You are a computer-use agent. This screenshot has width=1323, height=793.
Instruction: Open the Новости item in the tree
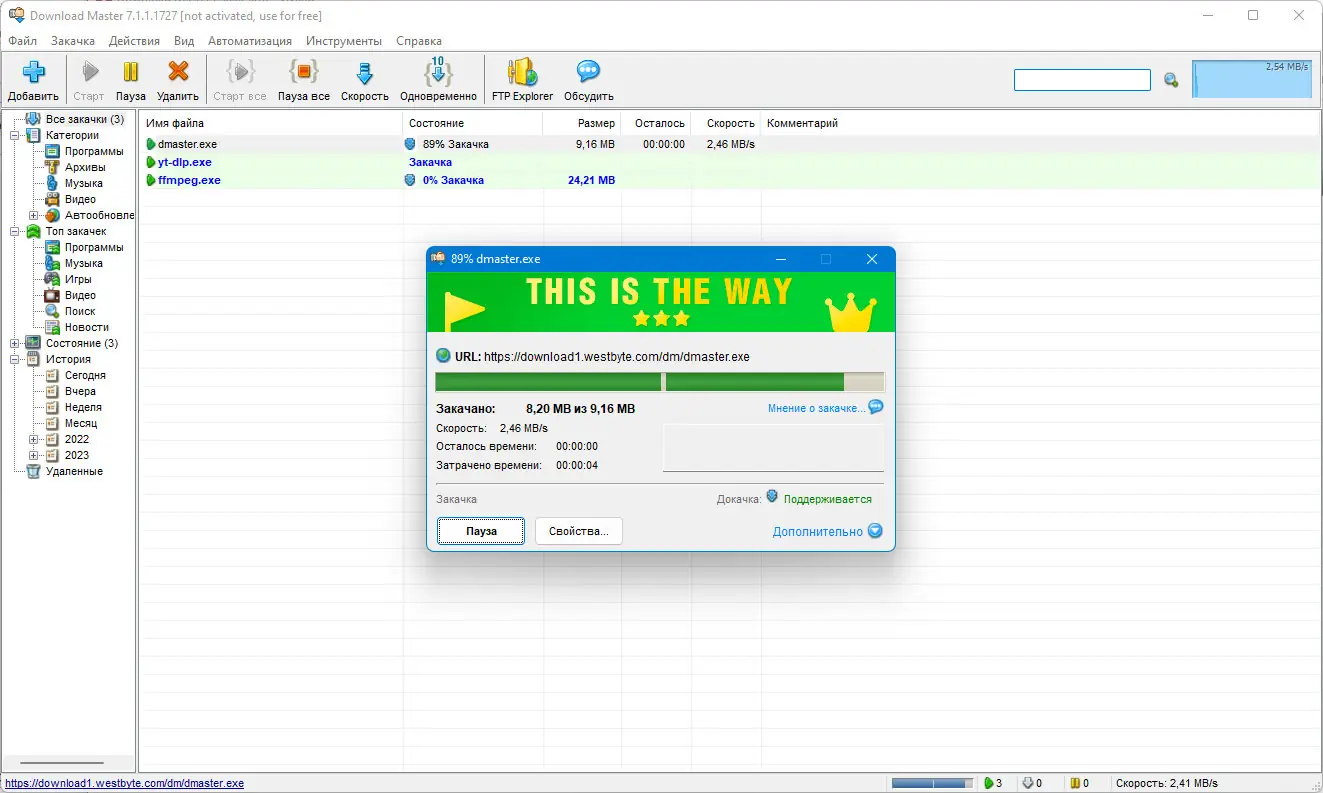tap(87, 327)
